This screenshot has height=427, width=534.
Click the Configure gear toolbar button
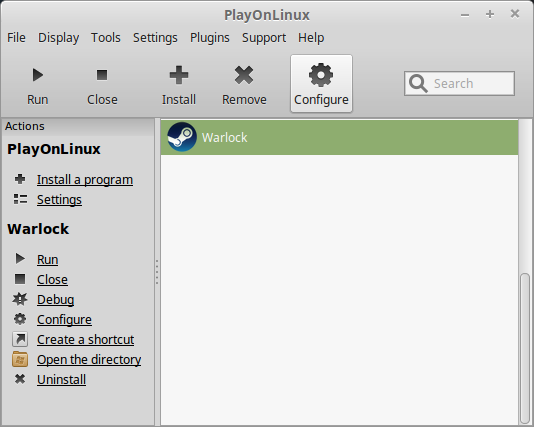321,83
